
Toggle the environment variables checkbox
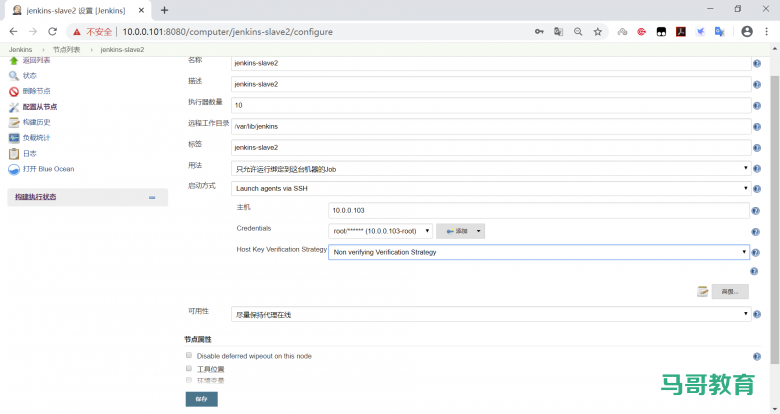point(189,380)
